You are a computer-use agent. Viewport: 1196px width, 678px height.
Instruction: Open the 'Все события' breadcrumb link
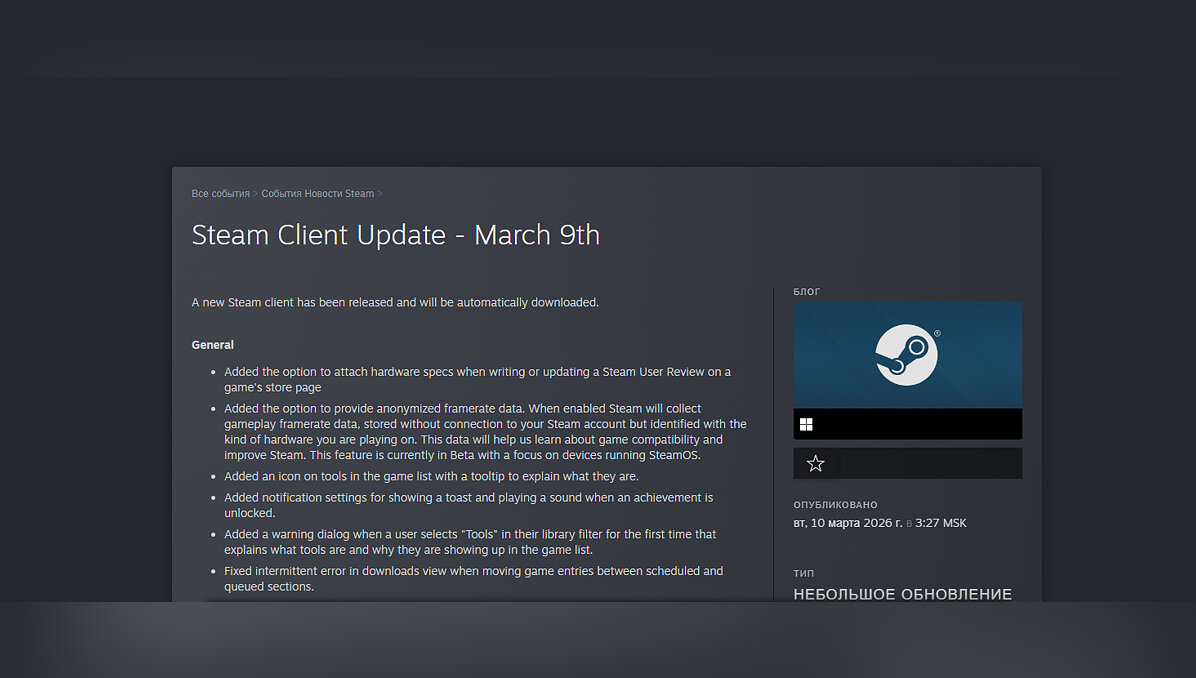[220, 194]
